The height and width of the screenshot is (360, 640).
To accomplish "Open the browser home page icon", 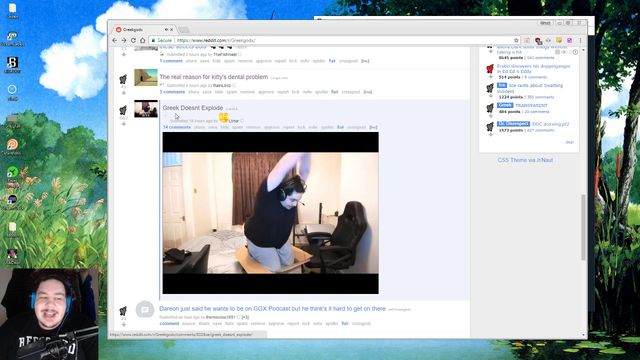I will [142, 40].
